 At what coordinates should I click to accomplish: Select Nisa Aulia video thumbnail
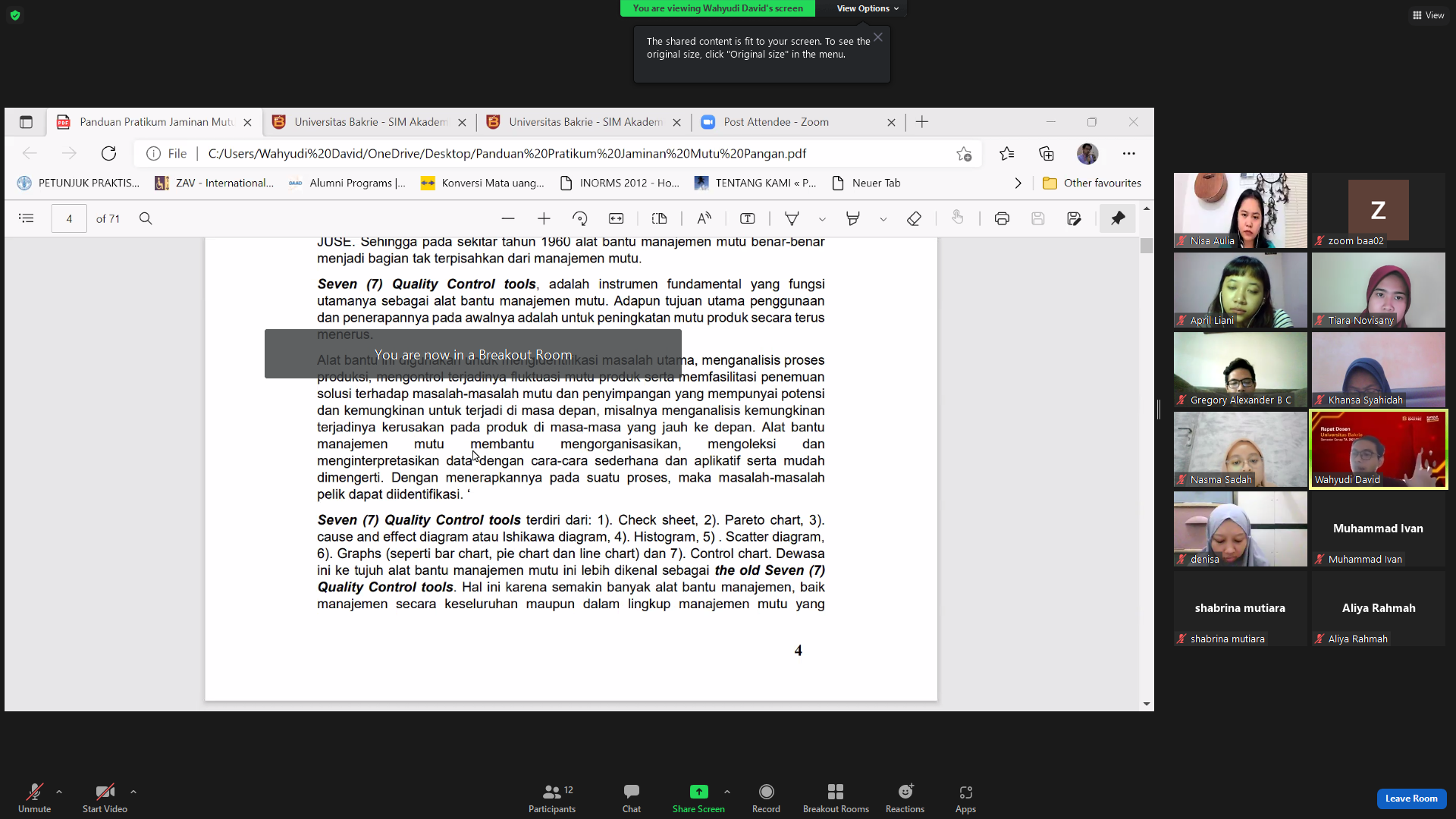tap(1241, 210)
